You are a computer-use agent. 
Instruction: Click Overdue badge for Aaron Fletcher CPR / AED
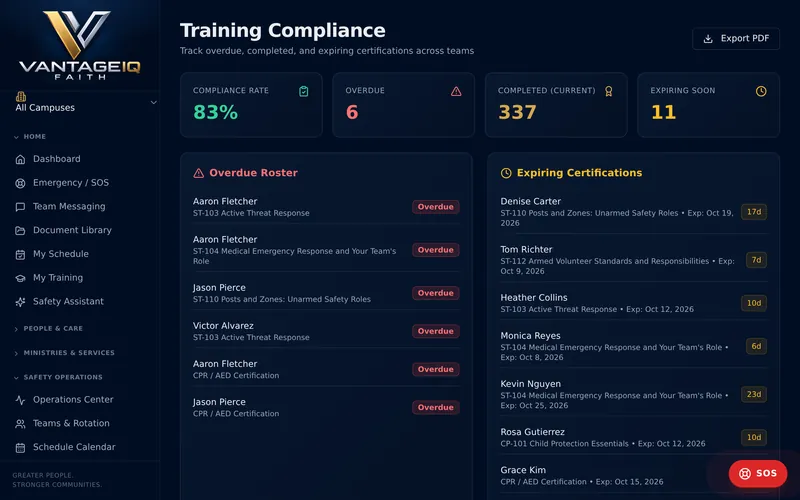click(436, 369)
